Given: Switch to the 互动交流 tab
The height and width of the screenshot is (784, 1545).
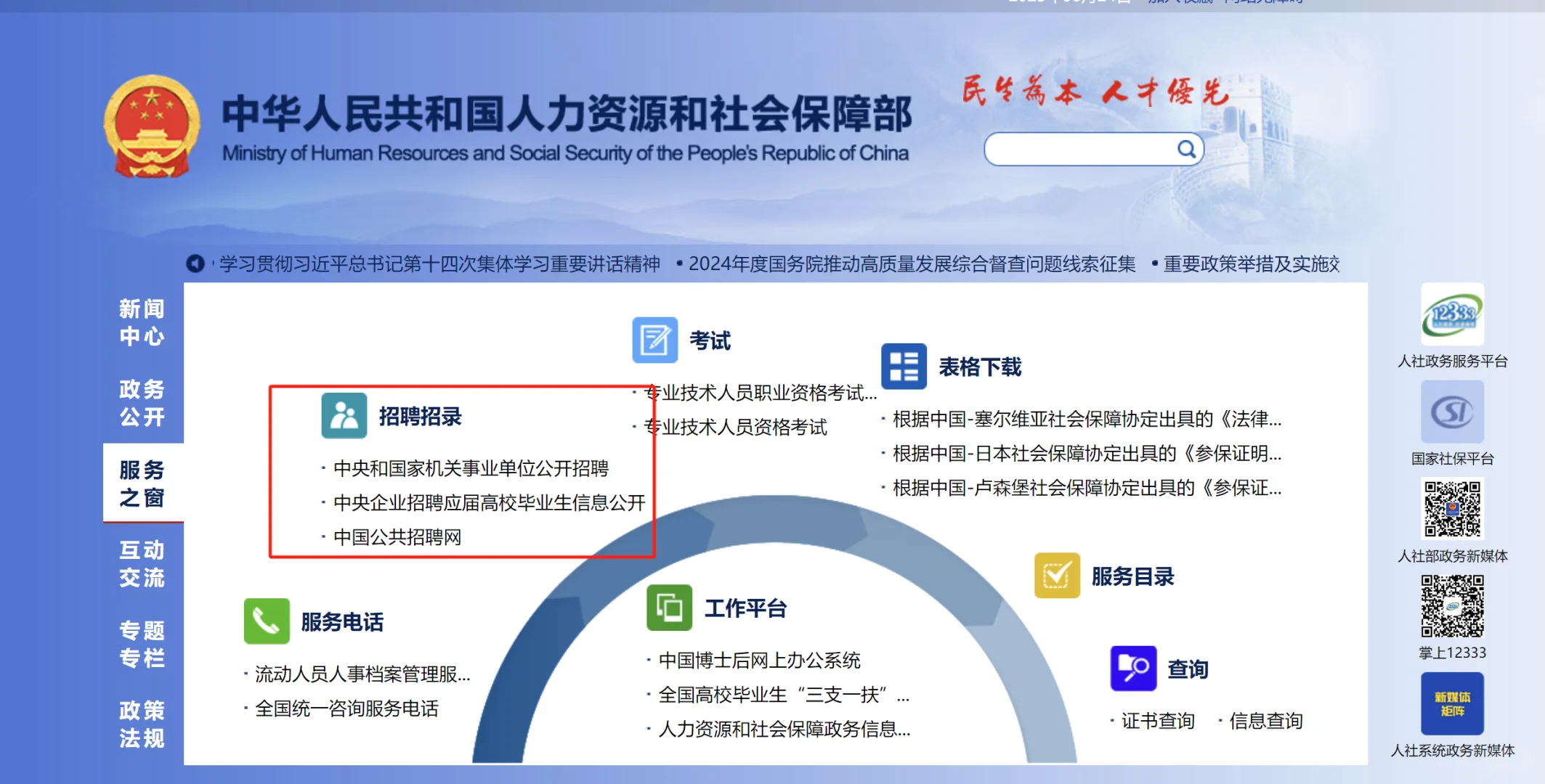Looking at the screenshot, I should [142, 564].
